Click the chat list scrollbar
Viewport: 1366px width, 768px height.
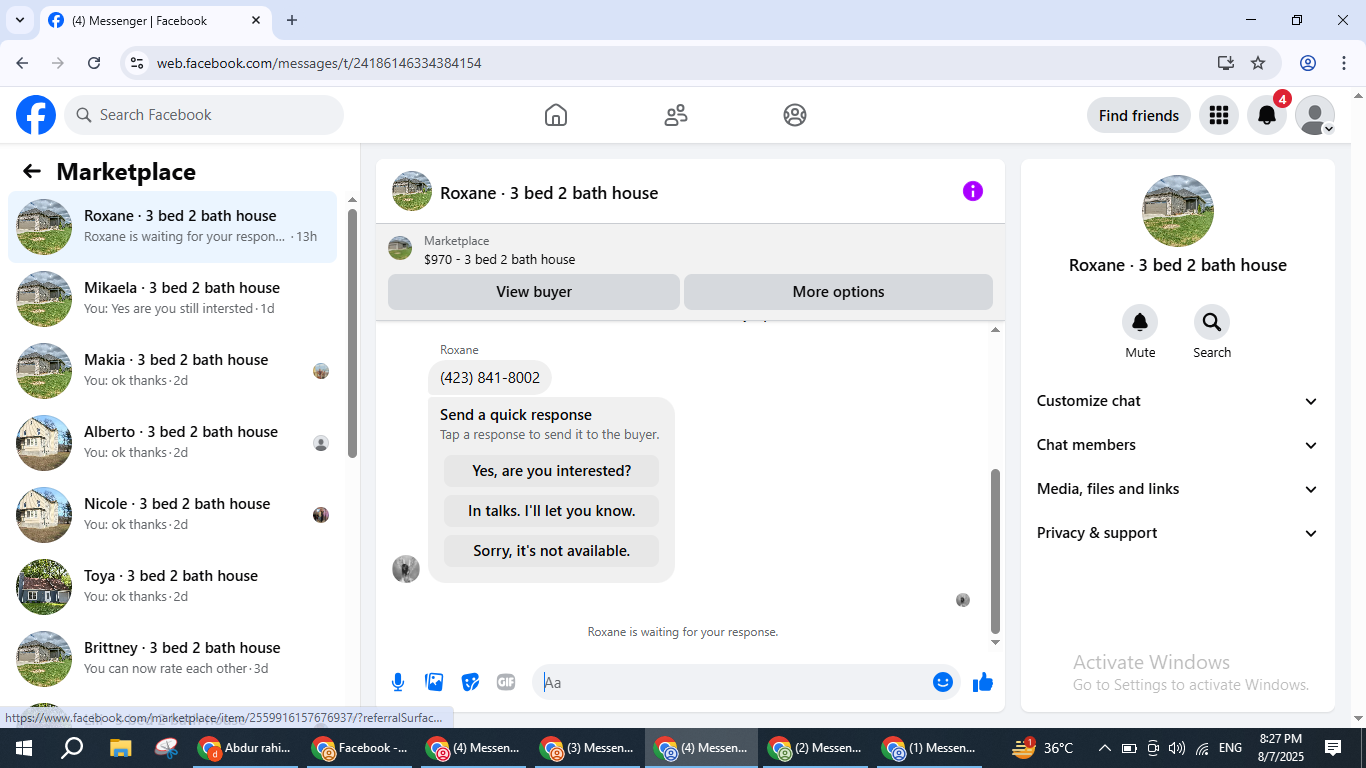click(352, 333)
